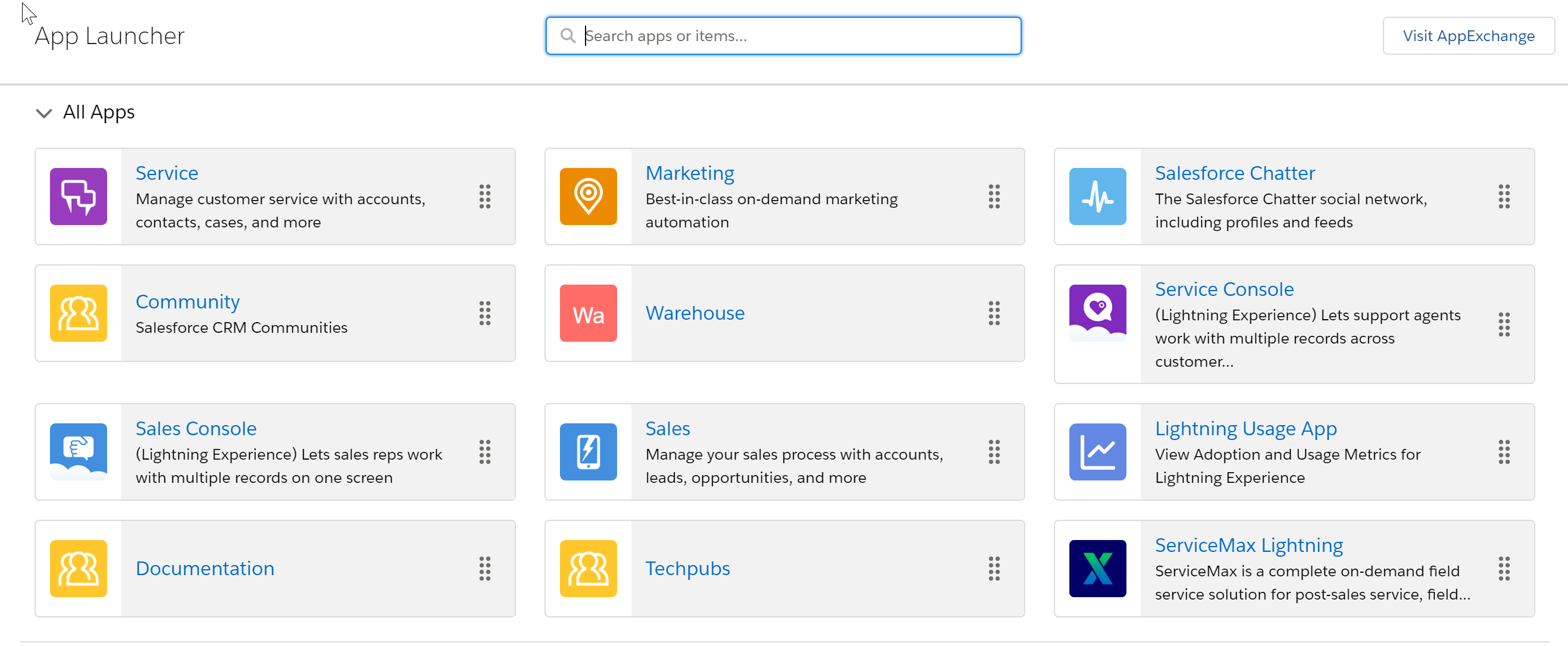
Task: Click drag handle on Documentation tile
Action: (x=484, y=568)
